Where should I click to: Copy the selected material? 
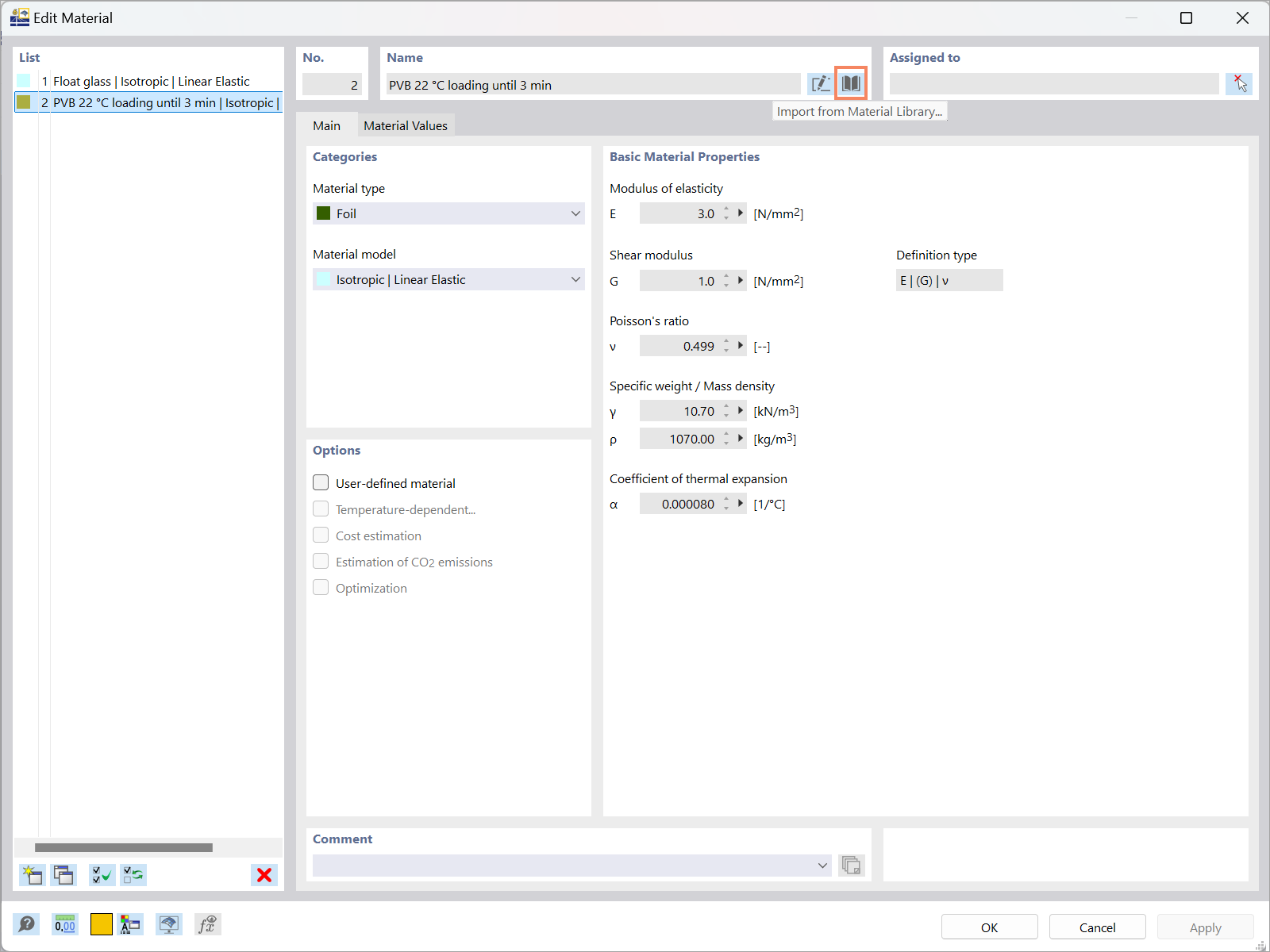pyautogui.click(x=63, y=875)
